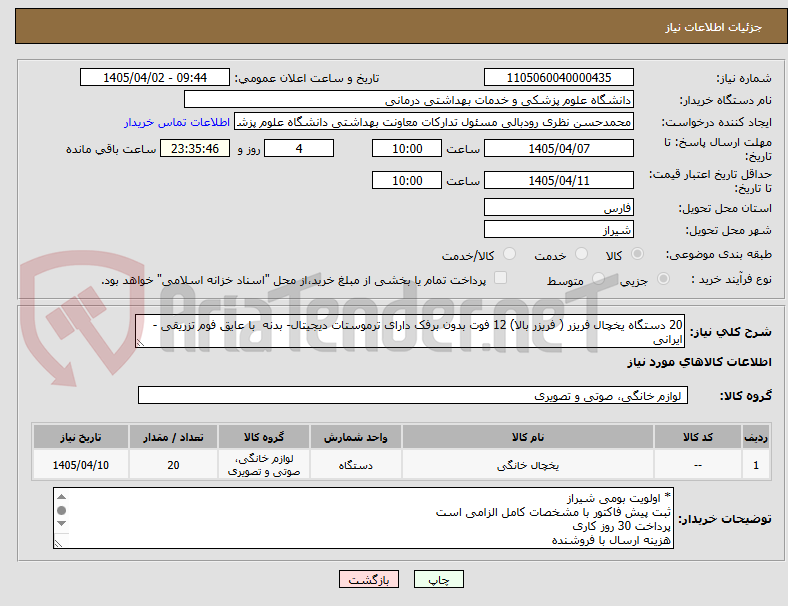Click the تعداد / مقدار column header

pos(173,437)
